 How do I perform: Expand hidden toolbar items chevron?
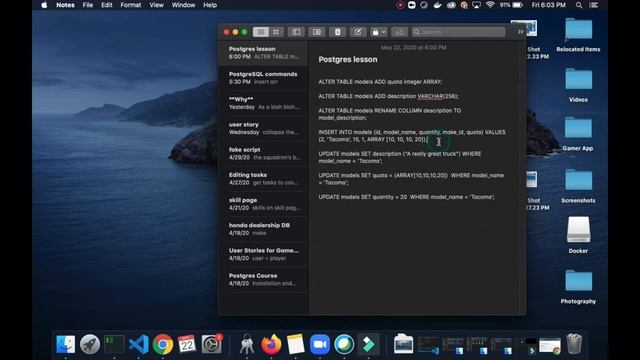tap(520, 32)
